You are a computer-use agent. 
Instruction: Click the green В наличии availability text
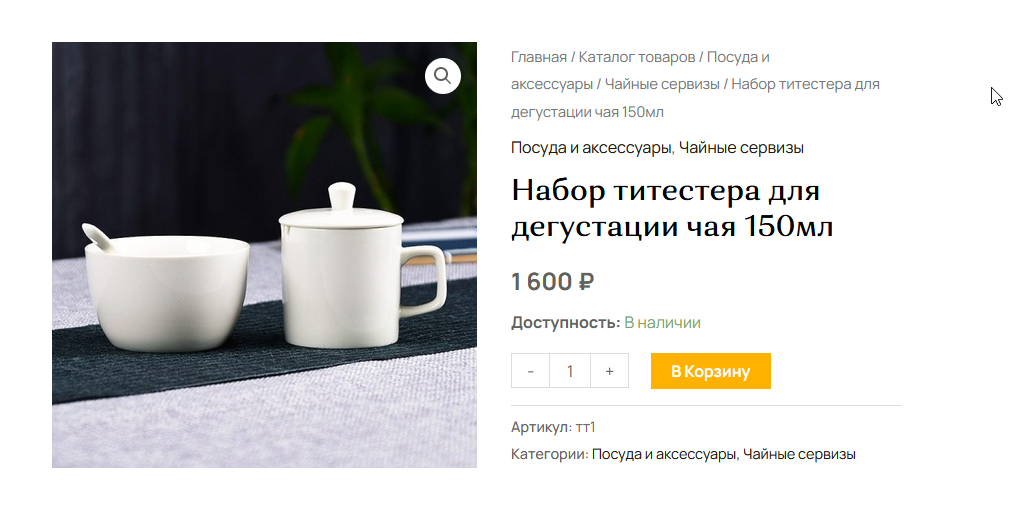662,323
